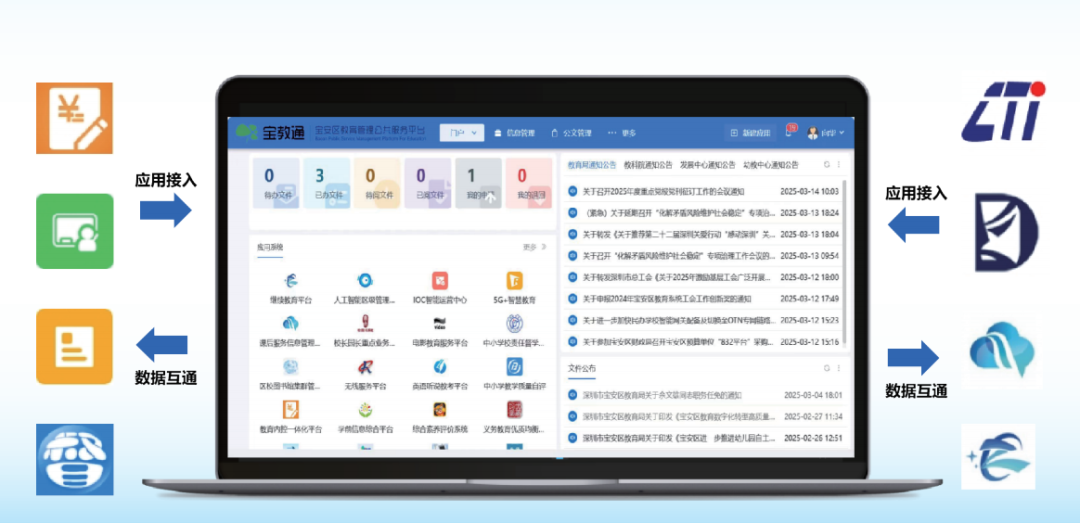
Task: Click the refresh icon in the notice panel
Action: point(826,165)
